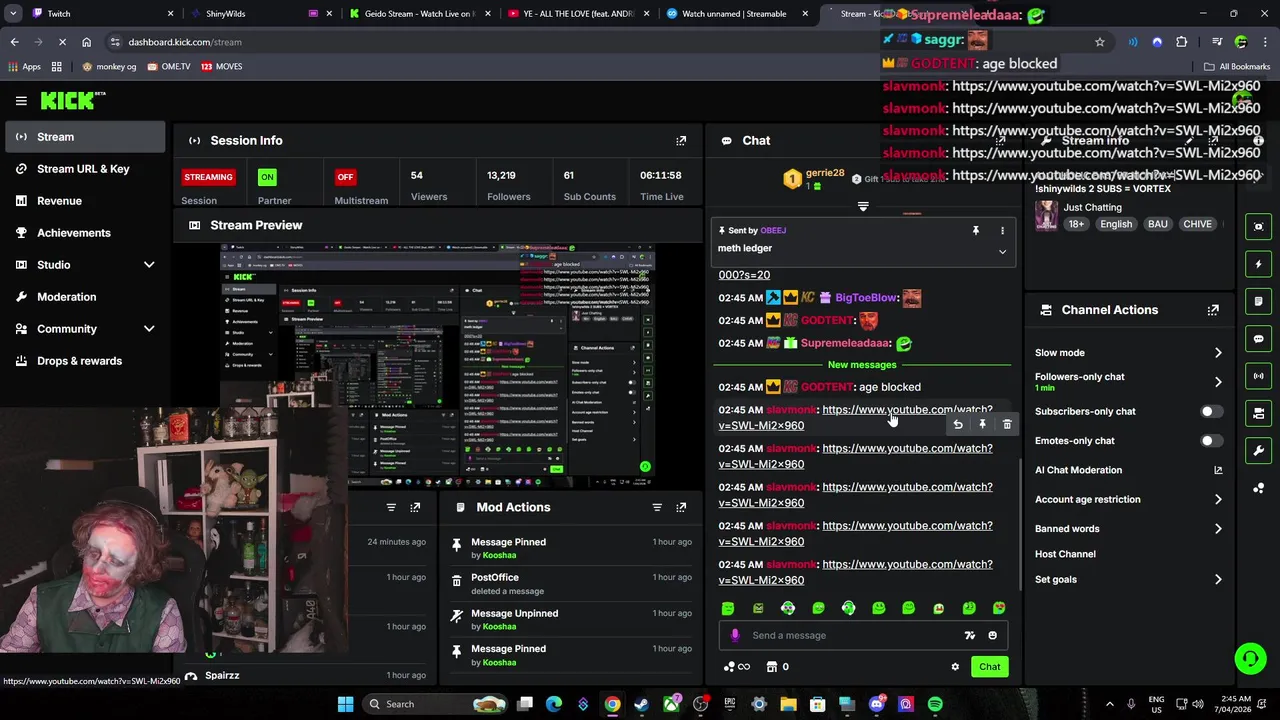The height and width of the screenshot is (720, 1280).
Task: Open the last slavmonk YouTube link
Action: (x=855, y=572)
